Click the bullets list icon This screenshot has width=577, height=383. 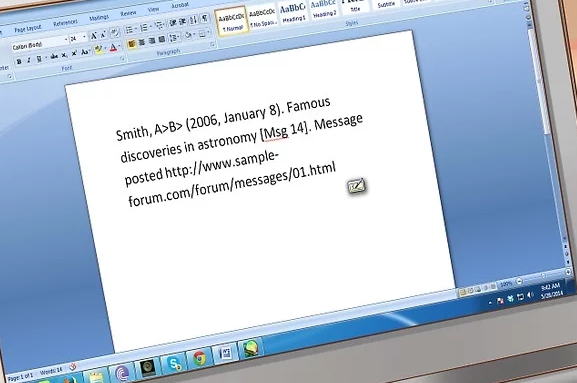[x=129, y=31]
